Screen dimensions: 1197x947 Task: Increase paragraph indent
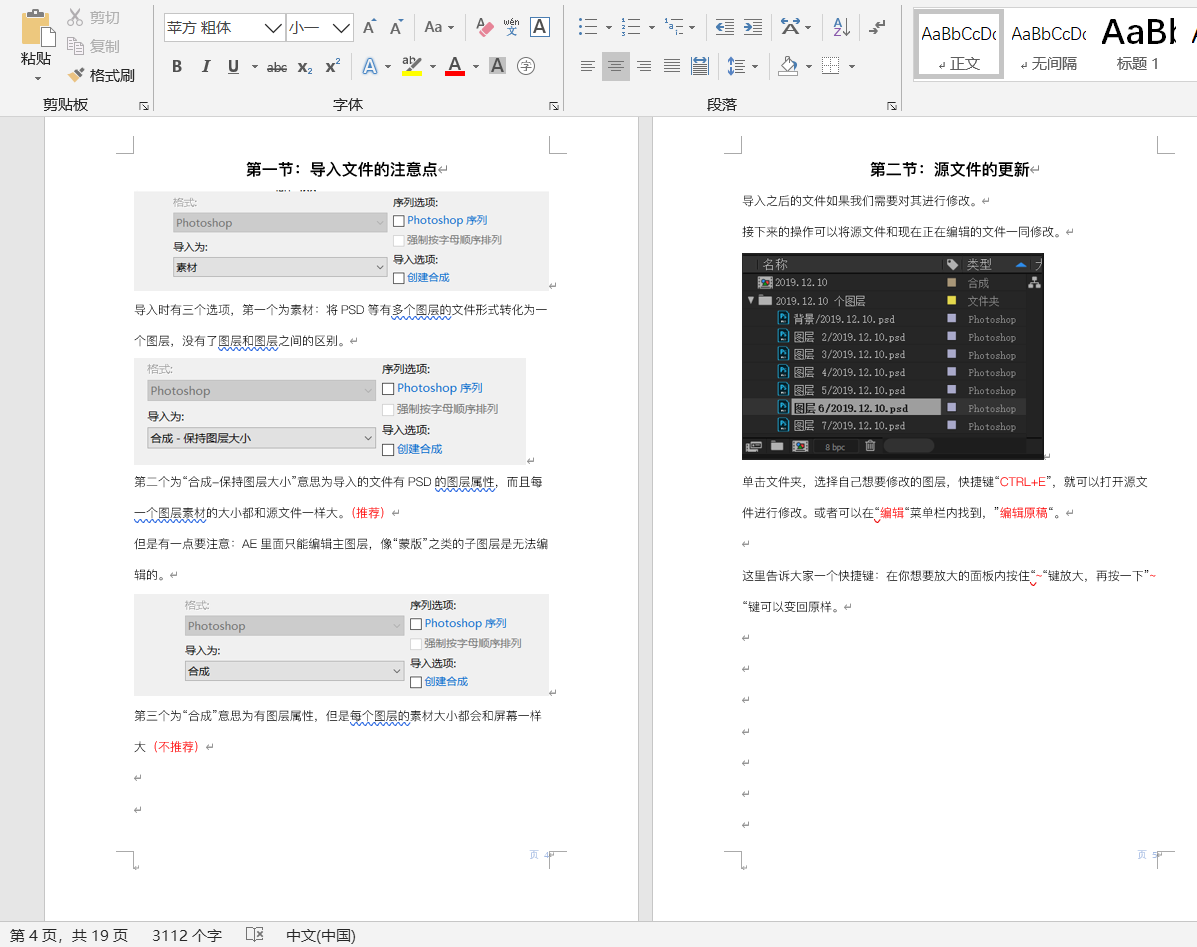point(753,27)
